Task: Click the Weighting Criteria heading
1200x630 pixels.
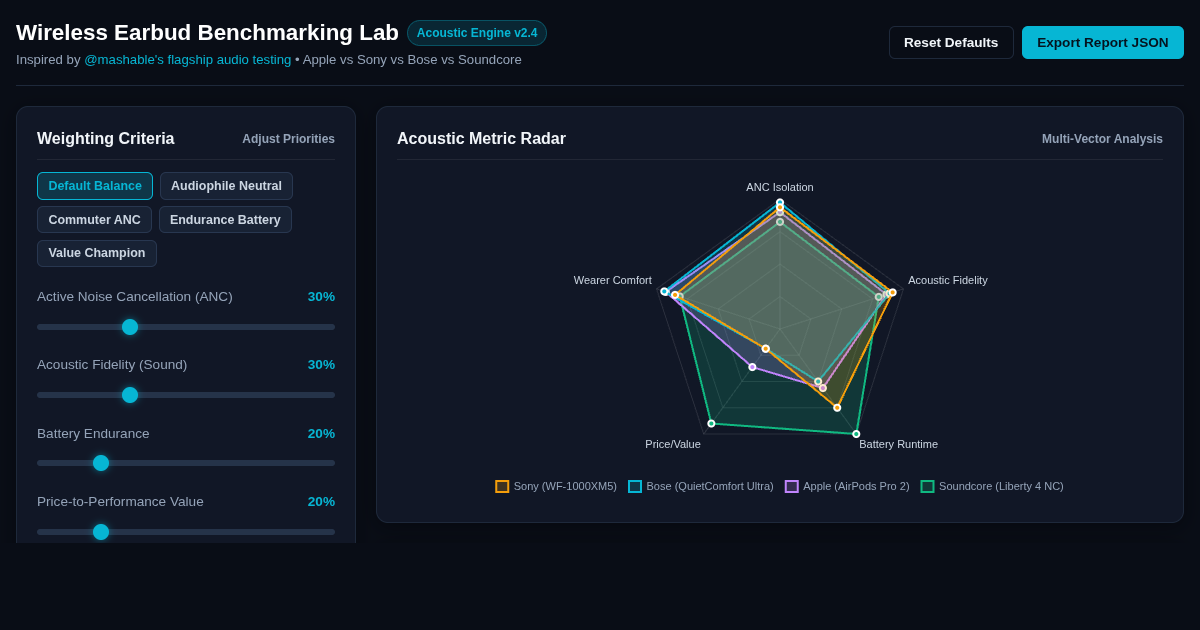Action: (105, 139)
